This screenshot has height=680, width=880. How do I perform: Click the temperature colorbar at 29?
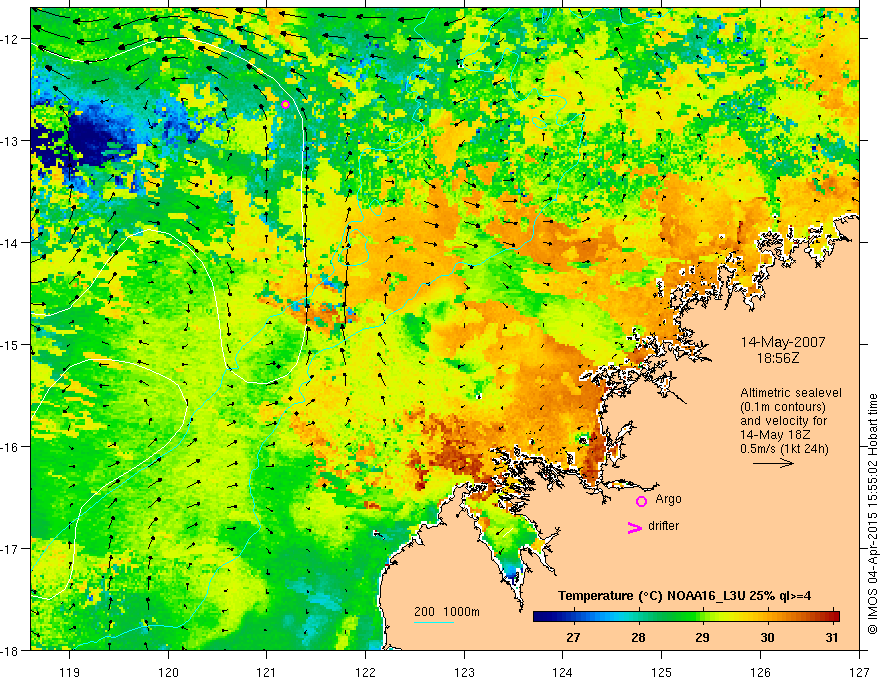702,616
